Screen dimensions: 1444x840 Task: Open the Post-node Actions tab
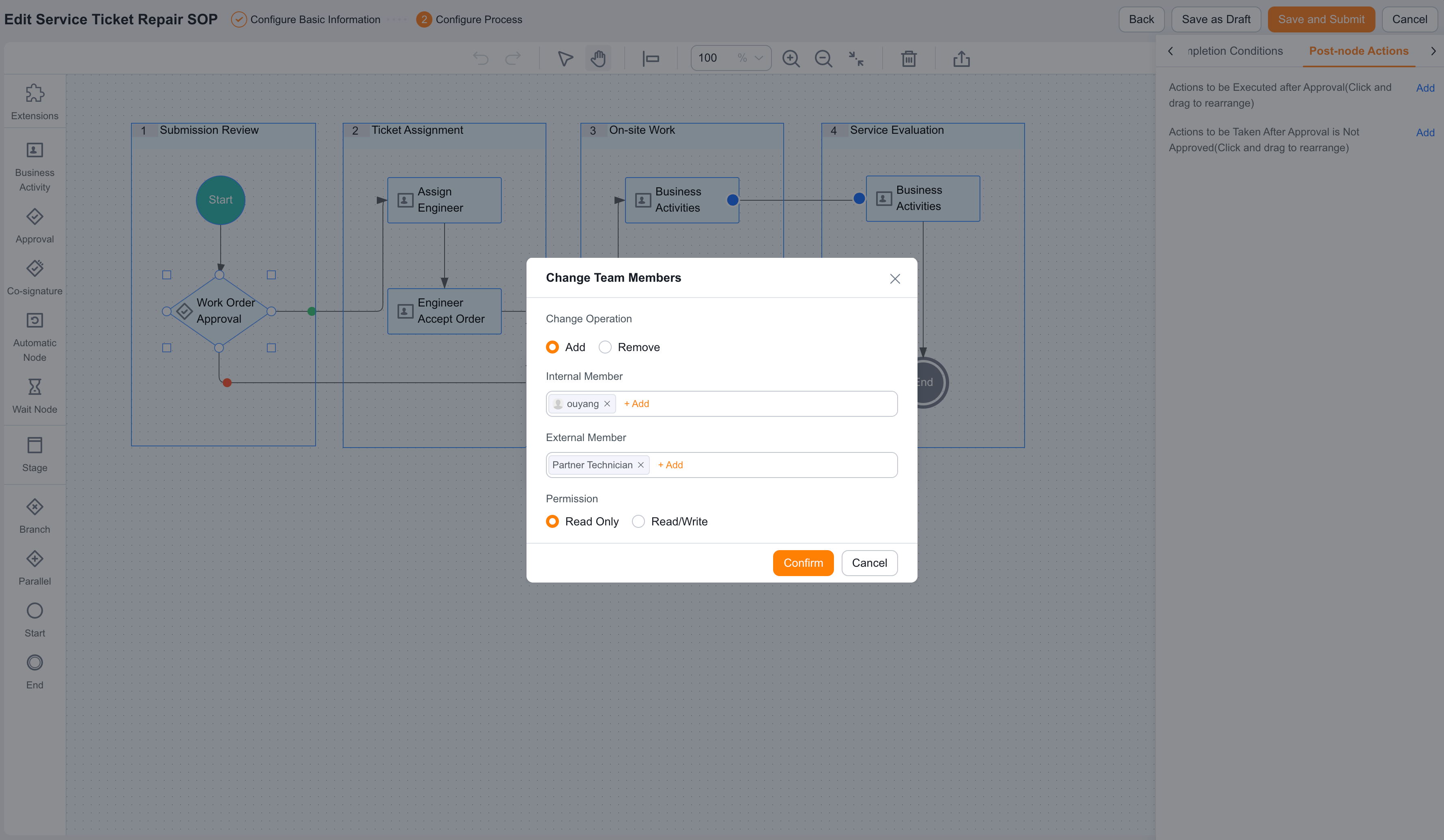(1359, 51)
